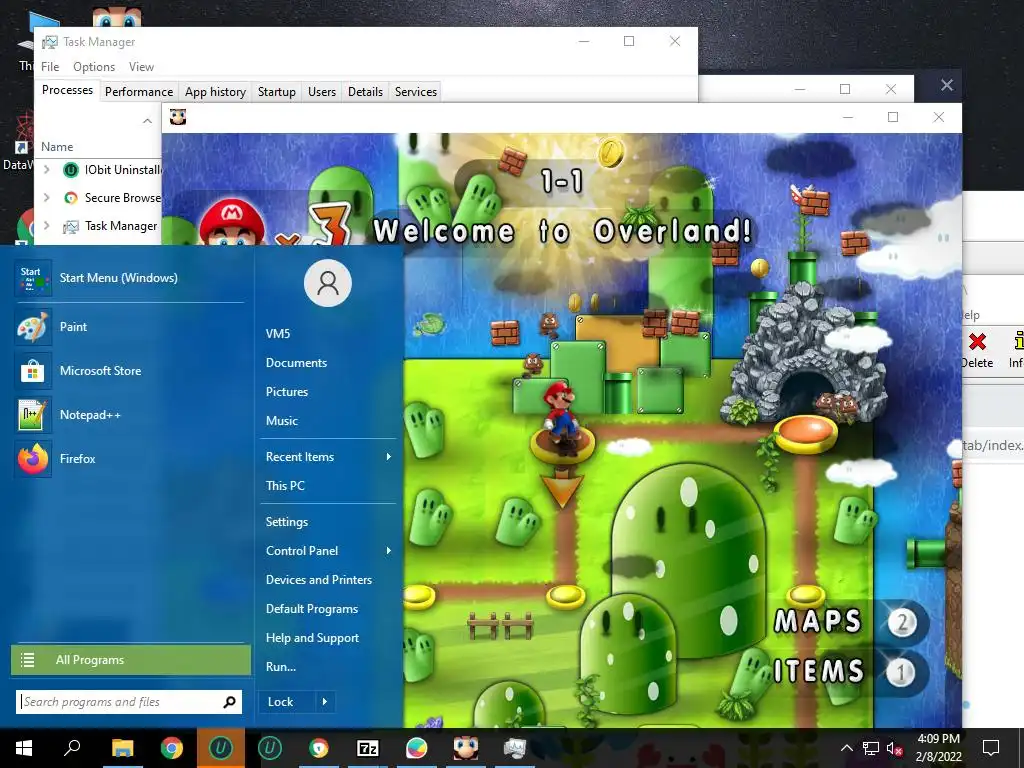
Task: Open Task Manager View menu
Action: 141,67
